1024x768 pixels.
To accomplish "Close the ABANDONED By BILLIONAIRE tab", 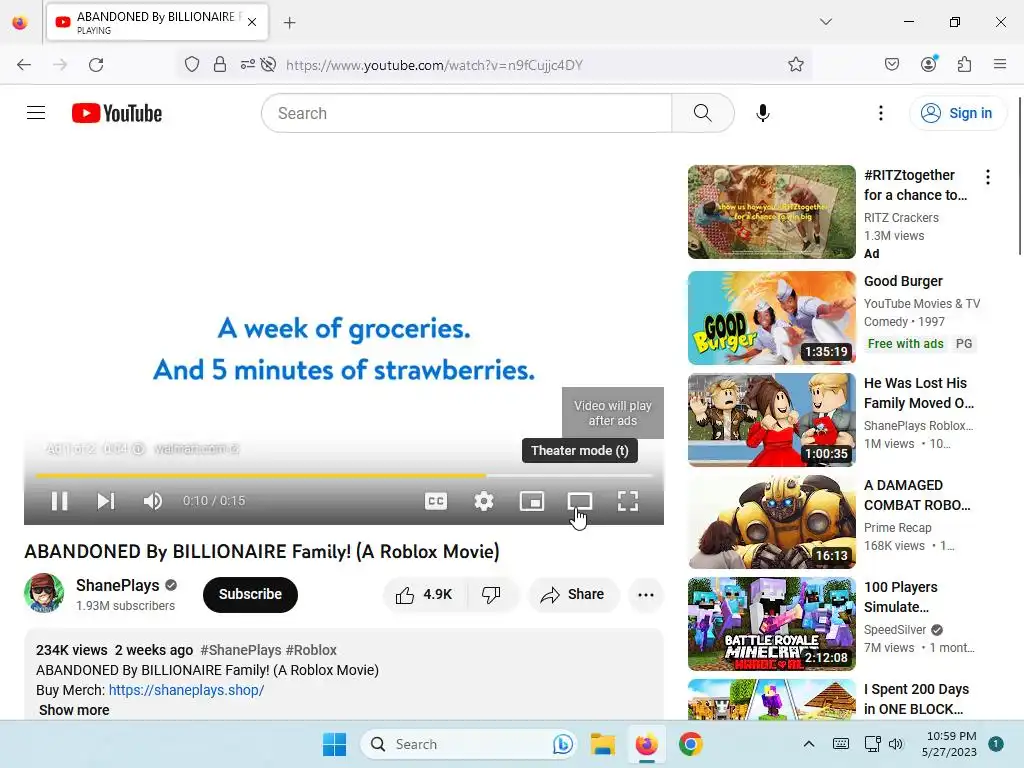I will (252, 22).
